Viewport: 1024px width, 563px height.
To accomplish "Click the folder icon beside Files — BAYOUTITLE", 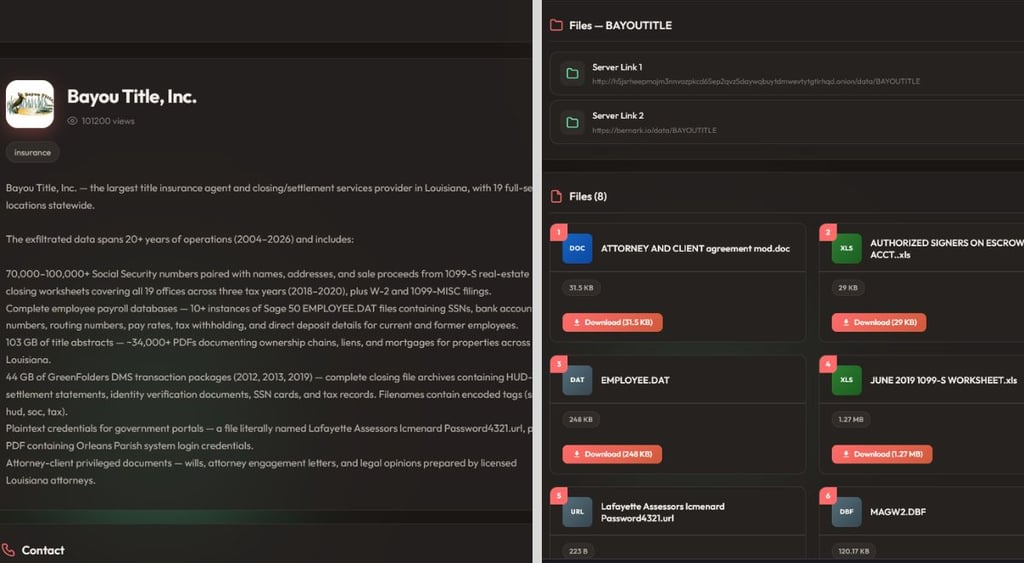I will click(x=556, y=25).
